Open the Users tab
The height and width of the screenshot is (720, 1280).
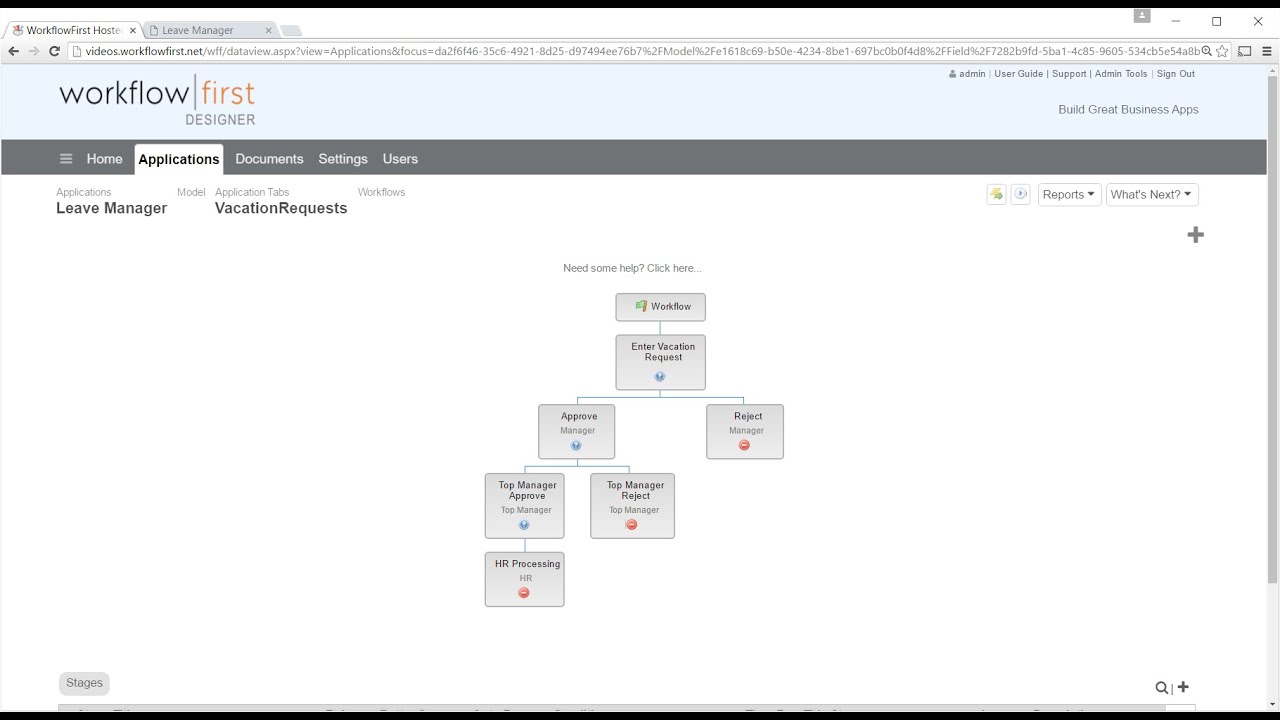pos(400,159)
